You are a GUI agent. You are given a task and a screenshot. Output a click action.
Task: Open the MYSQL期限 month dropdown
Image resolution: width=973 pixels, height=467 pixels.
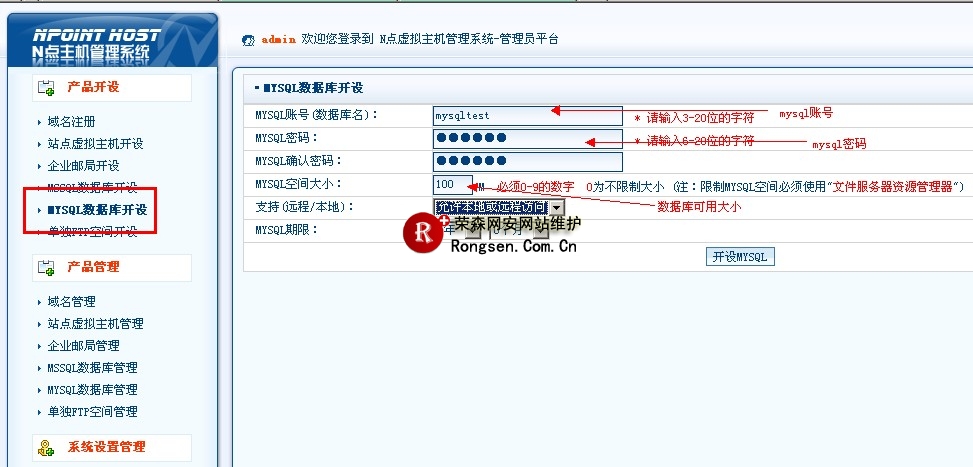coord(541,231)
